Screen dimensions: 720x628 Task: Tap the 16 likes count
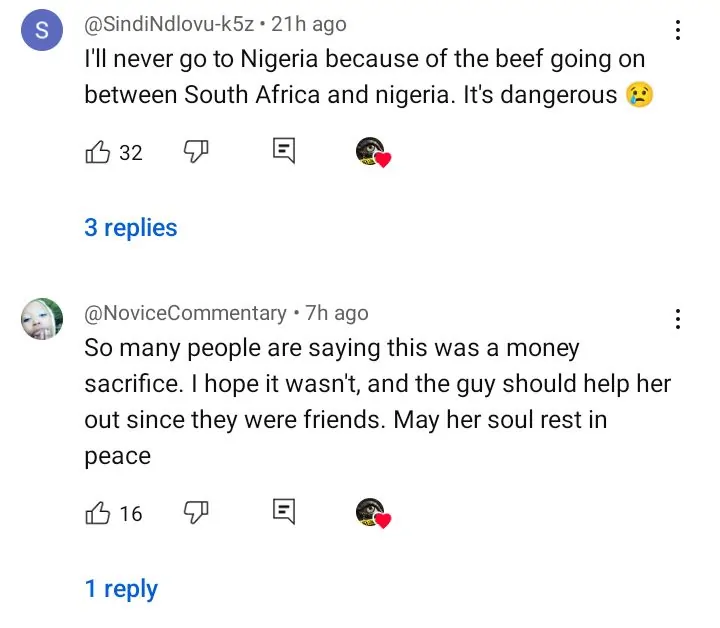coord(131,514)
